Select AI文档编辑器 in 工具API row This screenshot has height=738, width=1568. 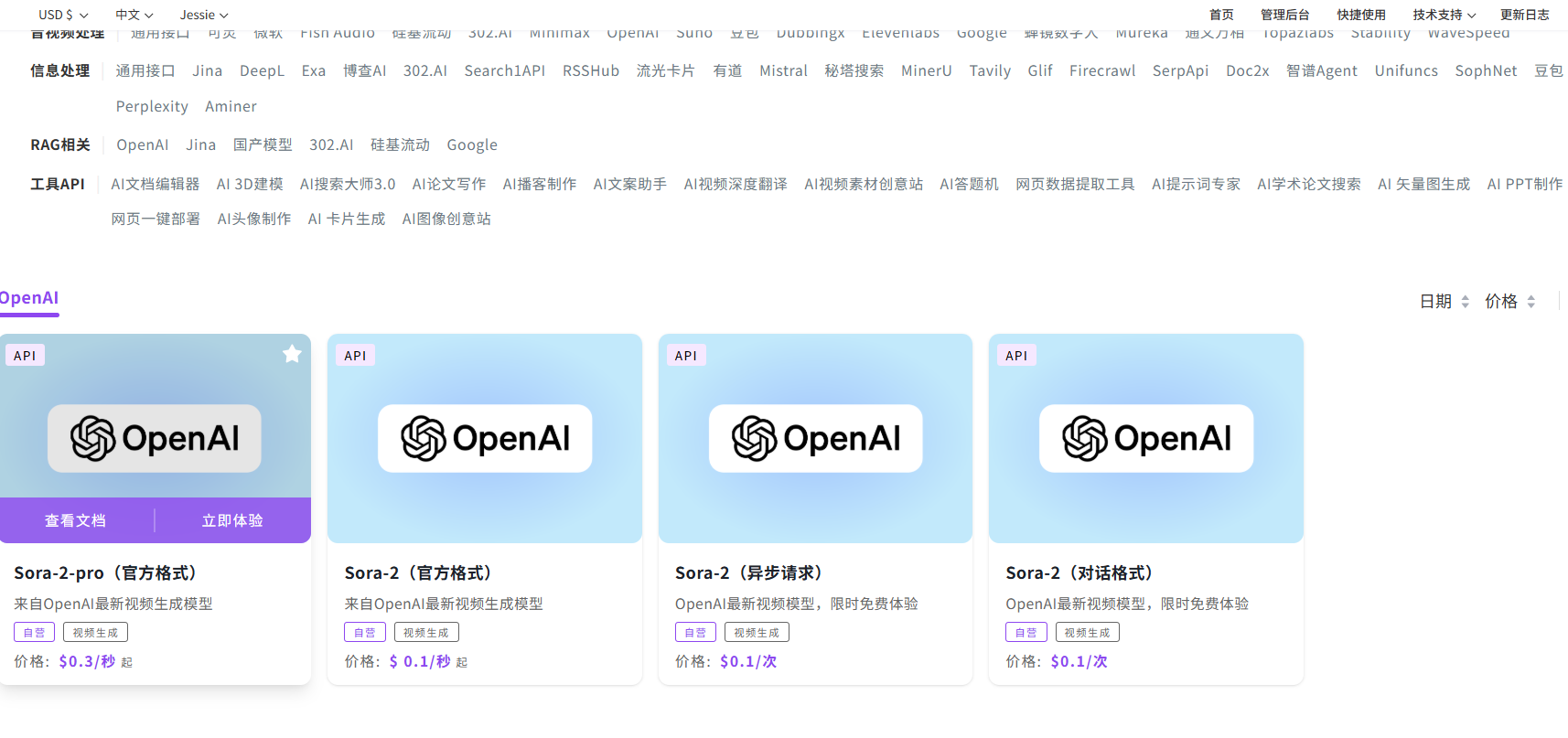[155, 184]
